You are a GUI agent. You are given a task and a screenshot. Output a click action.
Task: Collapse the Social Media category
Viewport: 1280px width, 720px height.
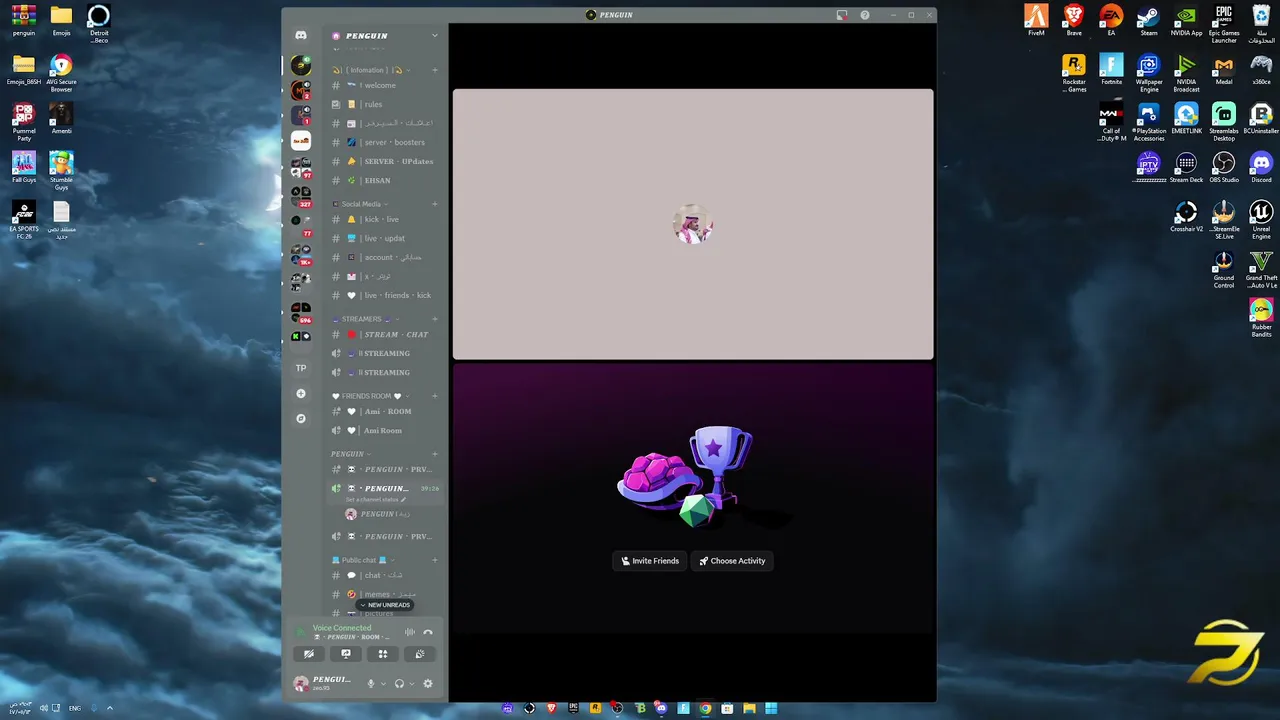point(361,204)
